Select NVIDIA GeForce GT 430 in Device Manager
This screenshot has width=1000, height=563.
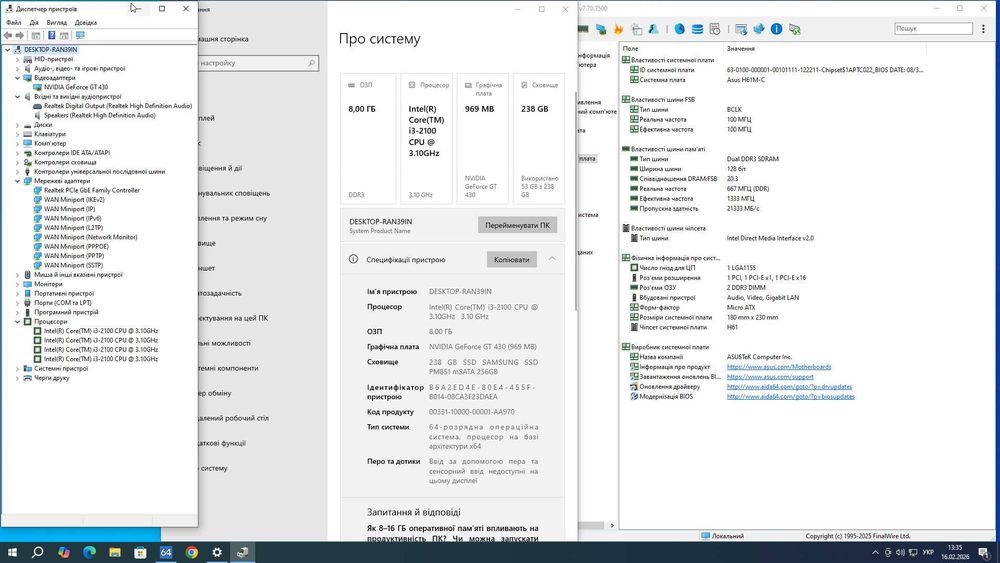click(76, 87)
